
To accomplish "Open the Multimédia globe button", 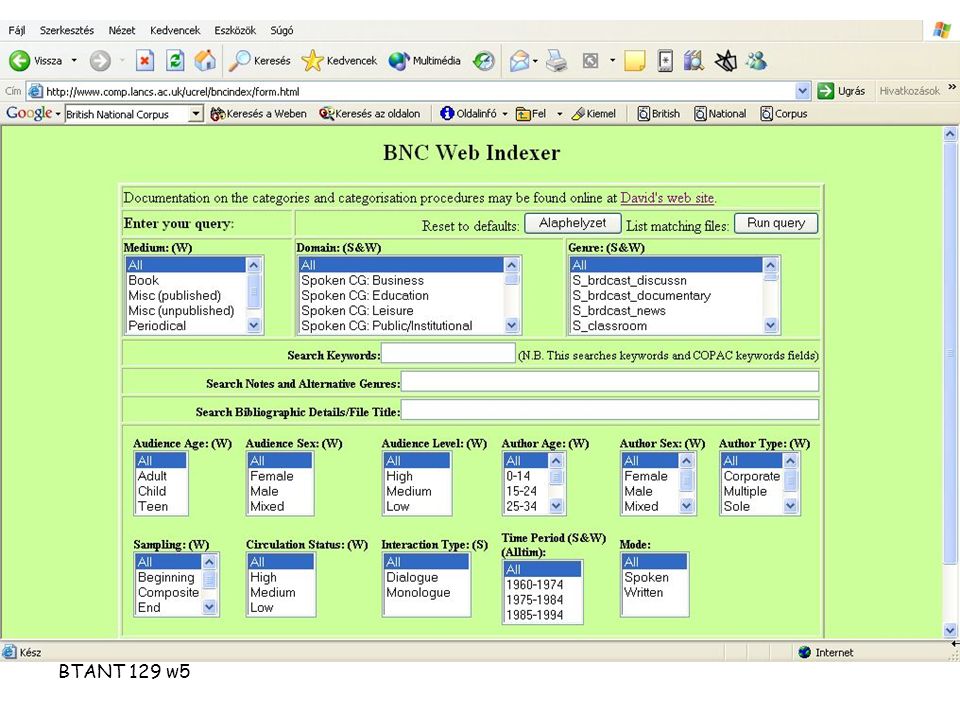I will (x=424, y=61).
